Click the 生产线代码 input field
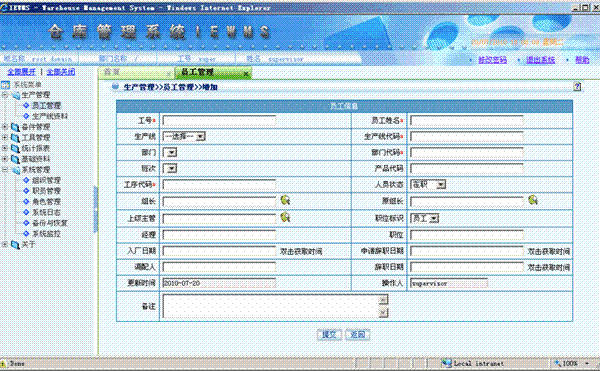600x371 pixels. coord(467,137)
